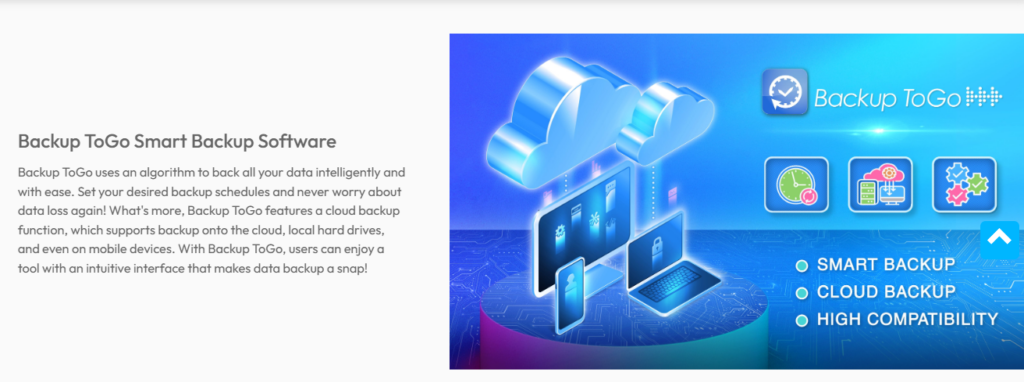Click the line "tool with an intuitive interface"

193,268
